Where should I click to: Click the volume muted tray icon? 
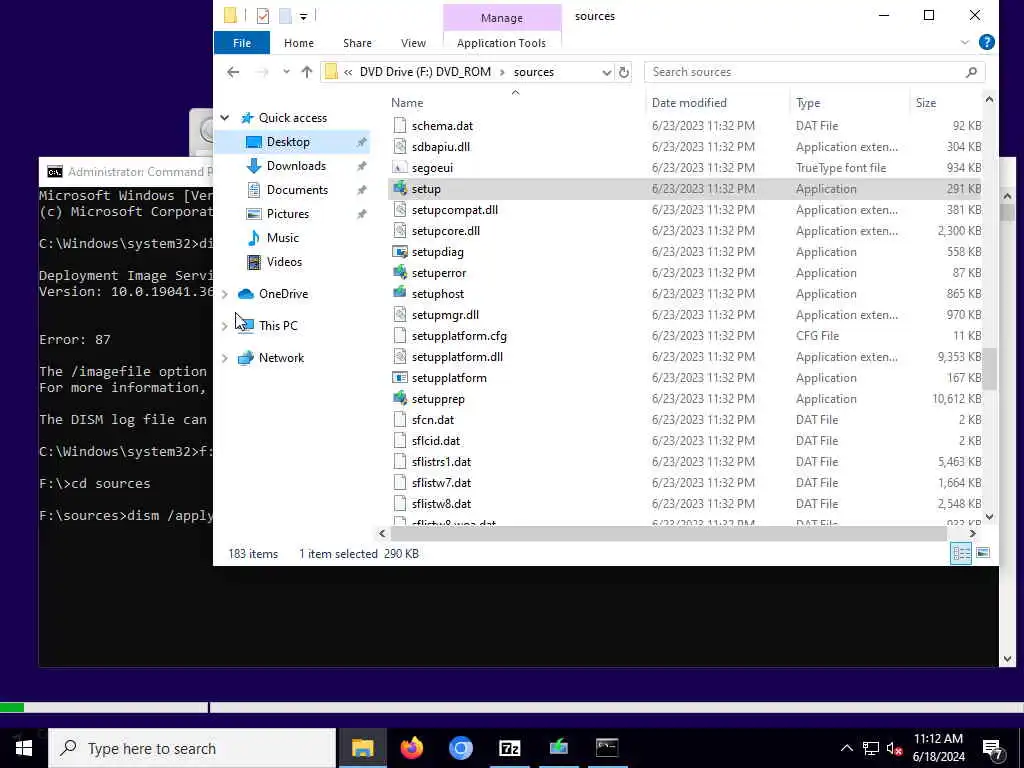(x=894, y=748)
